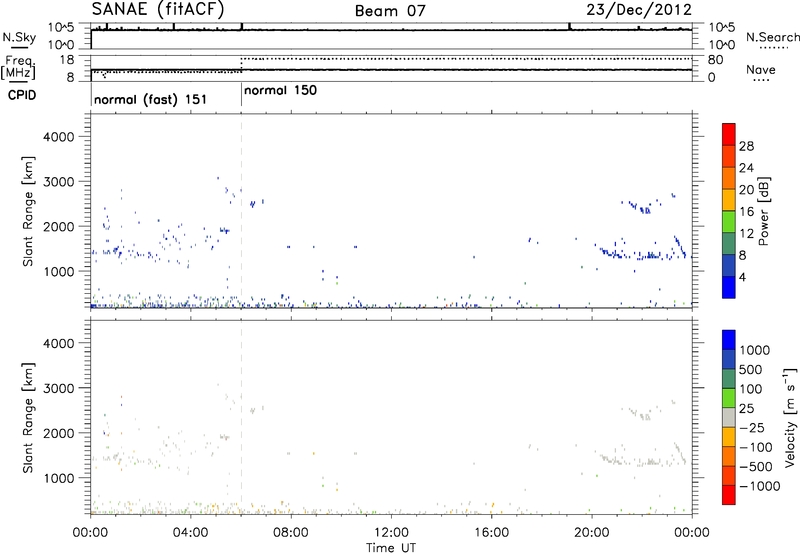Screen dimensions: 800x554
Task: Click the '20:00' time axis label
Action: tap(592, 533)
